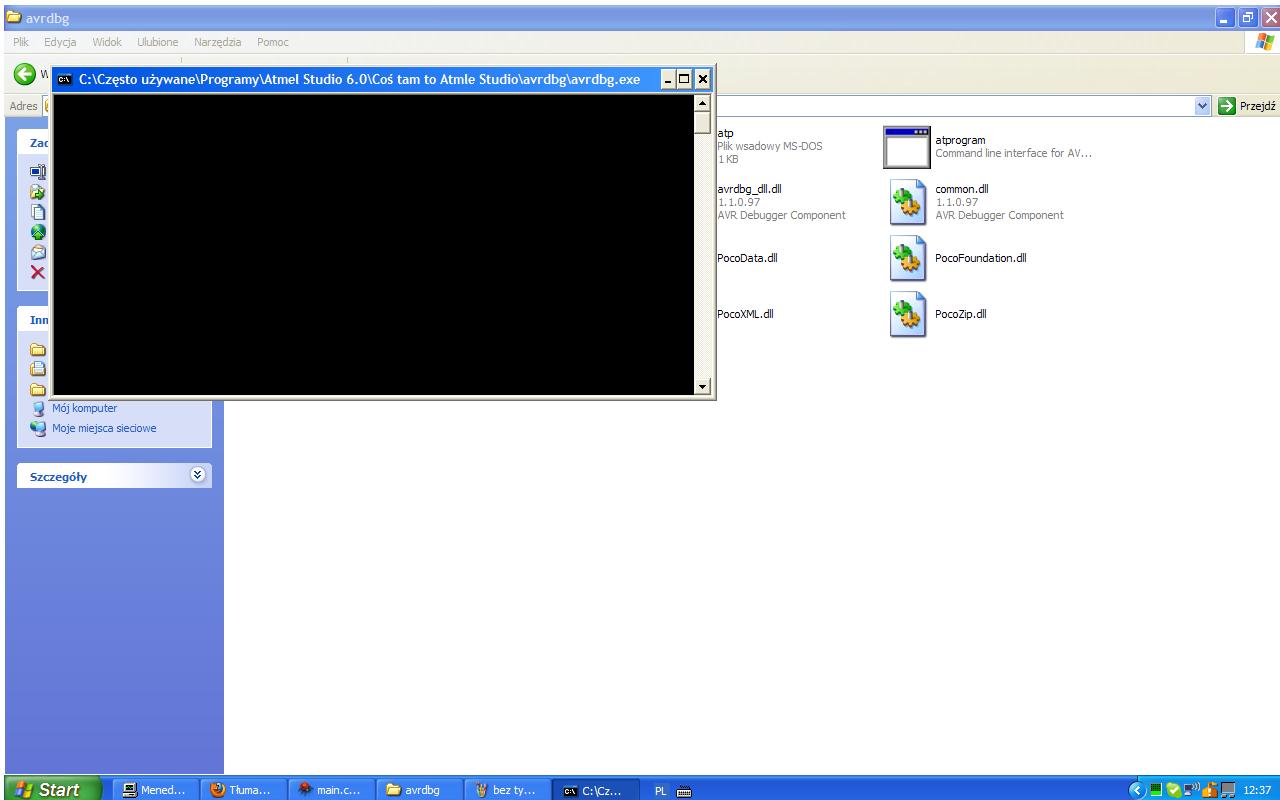Switch to avrdbg folder taskbar button
The image size is (1280, 800).
[x=421, y=790]
